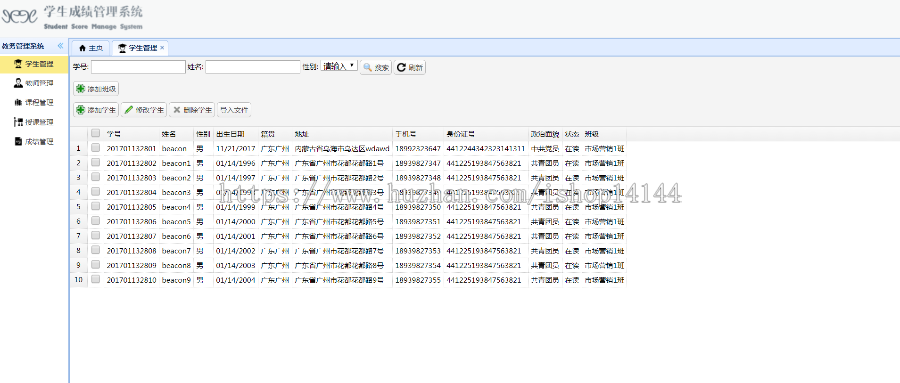The height and width of the screenshot is (383, 900).
Task: Click the 导入文件 import file button
Action: [x=234, y=110]
